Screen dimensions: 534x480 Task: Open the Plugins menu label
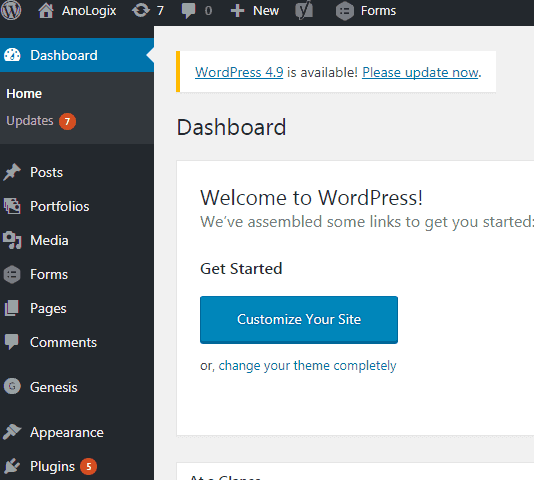coord(52,467)
